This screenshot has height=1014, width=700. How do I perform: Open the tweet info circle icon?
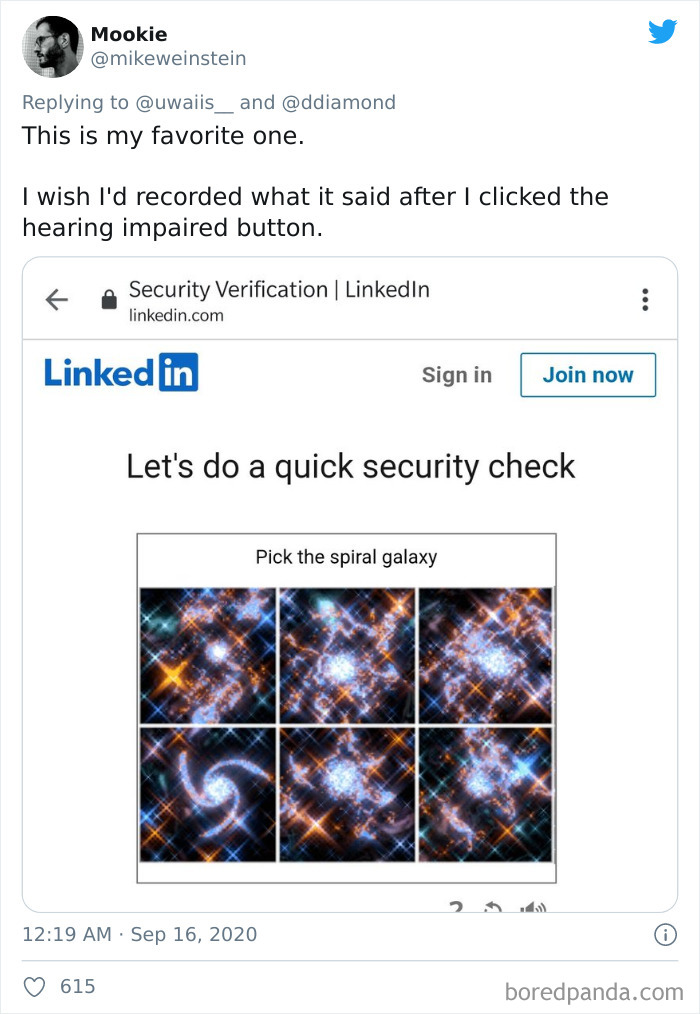(665, 933)
